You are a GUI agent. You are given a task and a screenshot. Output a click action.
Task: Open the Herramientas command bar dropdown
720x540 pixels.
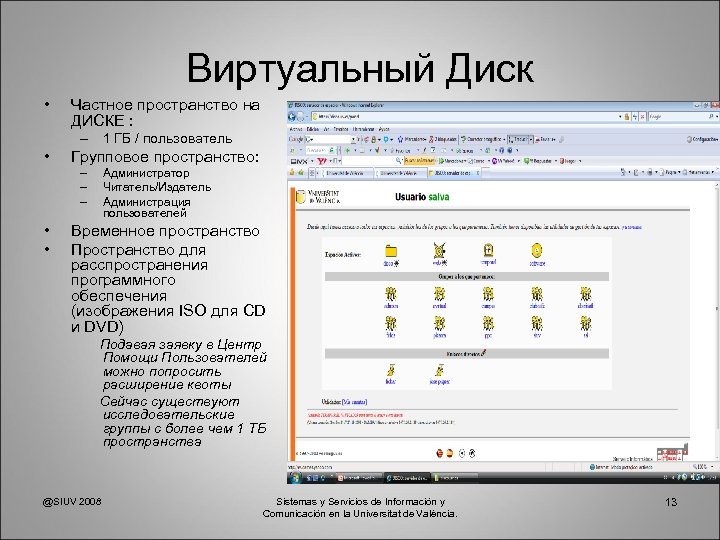(698, 173)
